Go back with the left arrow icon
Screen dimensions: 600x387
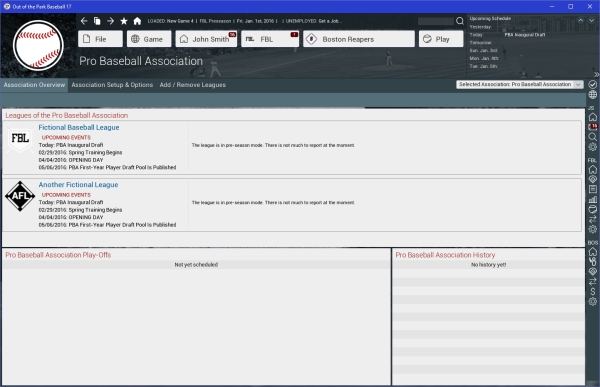click(84, 21)
